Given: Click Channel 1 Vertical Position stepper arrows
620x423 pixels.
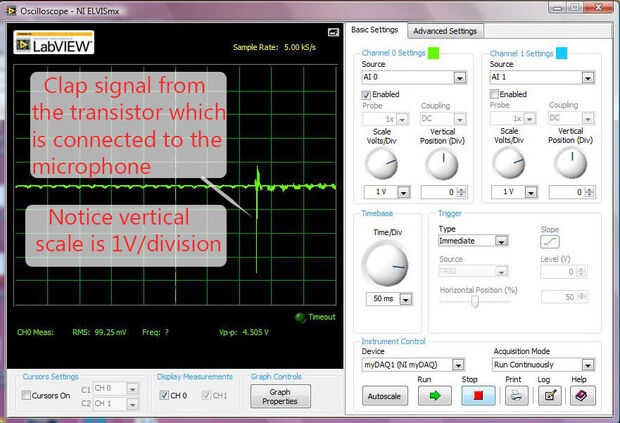Looking at the screenshot, I should tap(589, 193).
